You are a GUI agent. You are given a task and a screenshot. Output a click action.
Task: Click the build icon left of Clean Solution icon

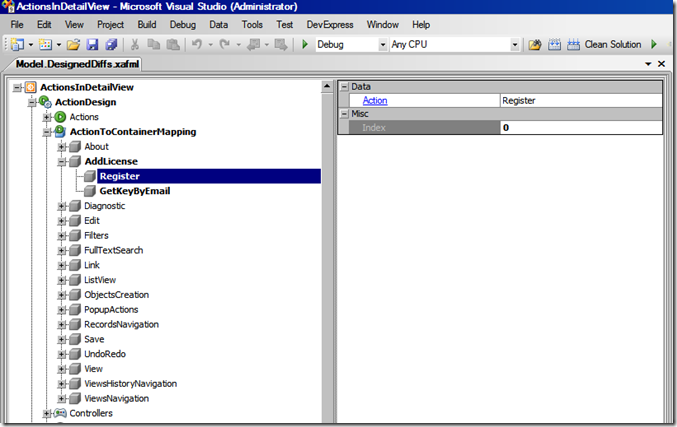pyautogui.click(x=554, y=44)
